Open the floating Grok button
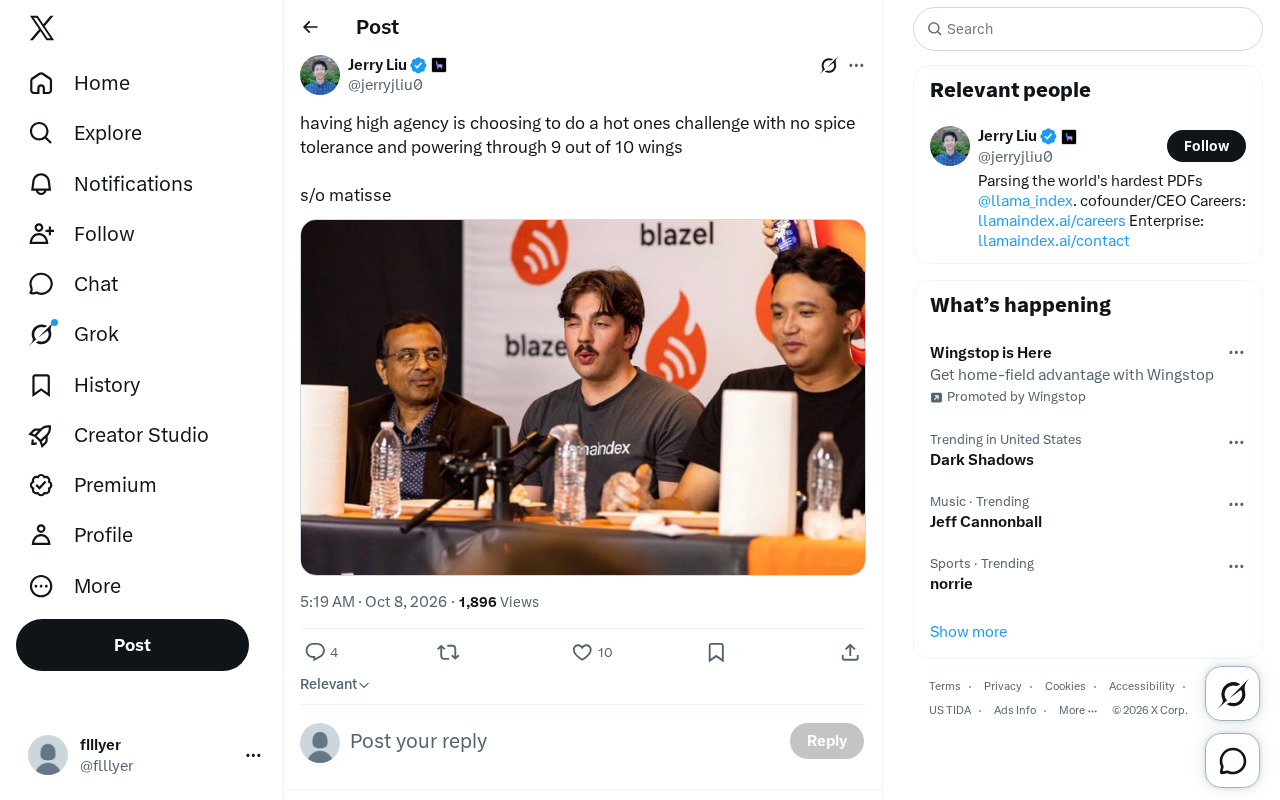The image size is (1280, 800). (x=1233, y=693)
